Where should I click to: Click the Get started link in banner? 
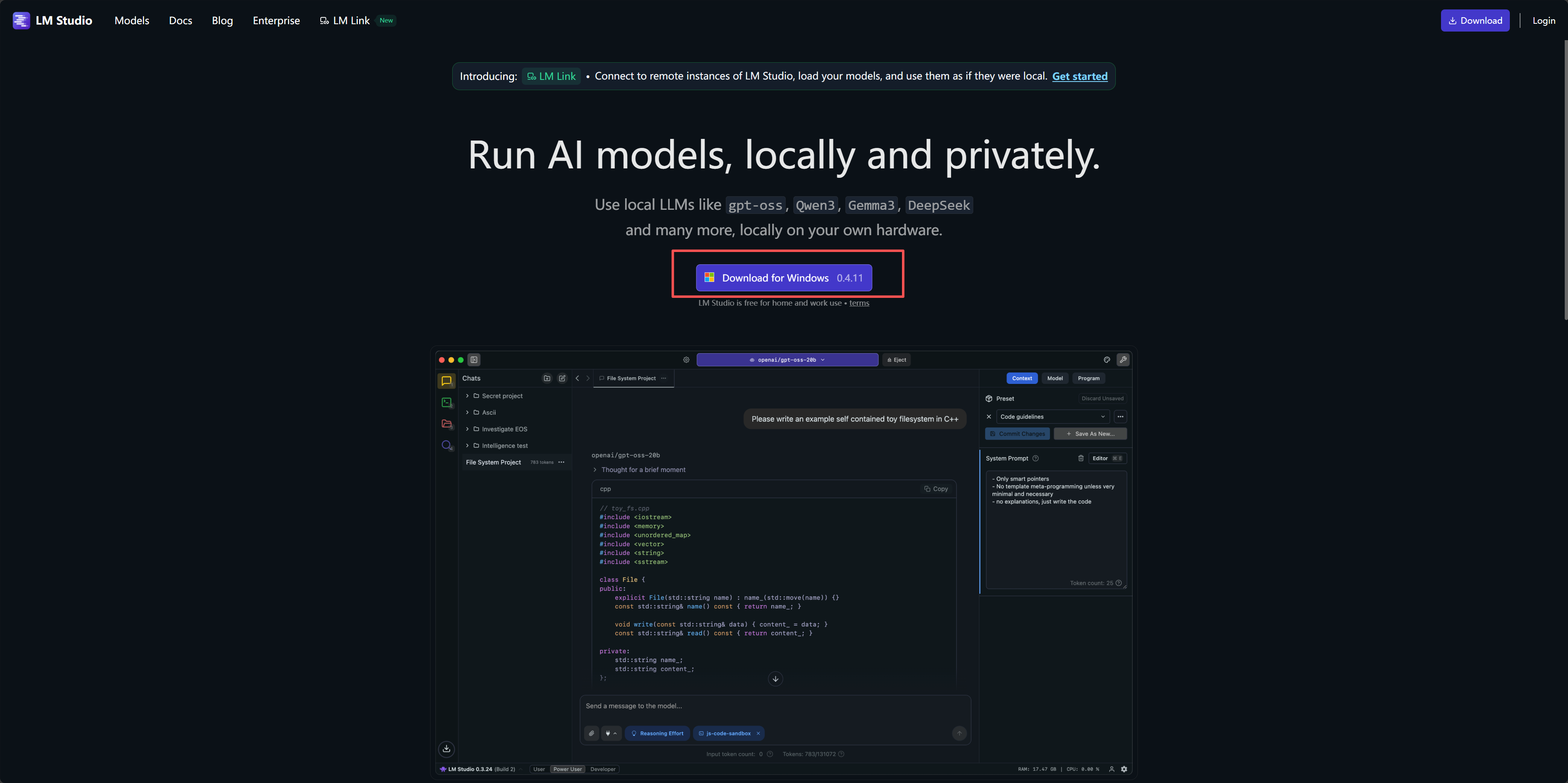click(1080, 76)
